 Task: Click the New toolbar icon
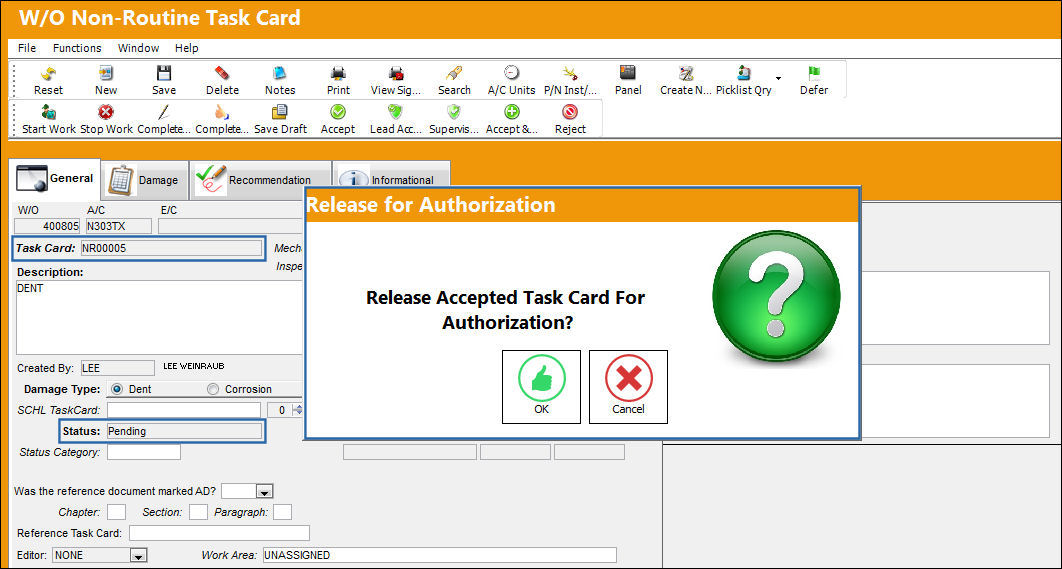tap(106, 73)
